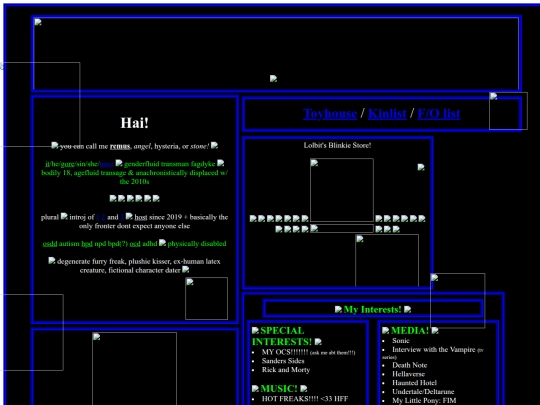Click broken image between 'plural' and 'introj'
The height and width of the screenshot is (405, 540).
pos(64,216)
